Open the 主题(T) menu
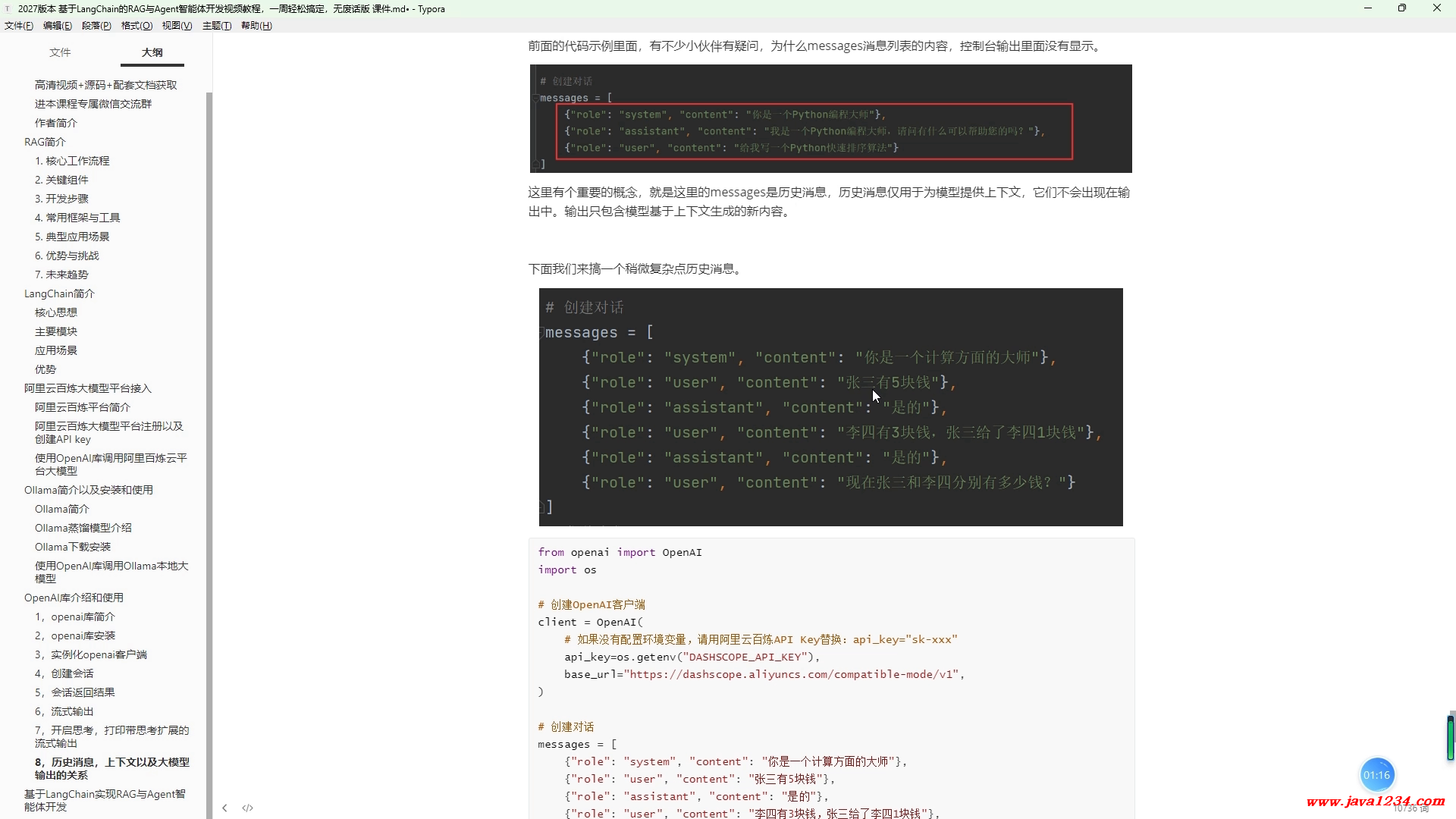The width and height of the screenshot is (1456, 819). (216, 26)
